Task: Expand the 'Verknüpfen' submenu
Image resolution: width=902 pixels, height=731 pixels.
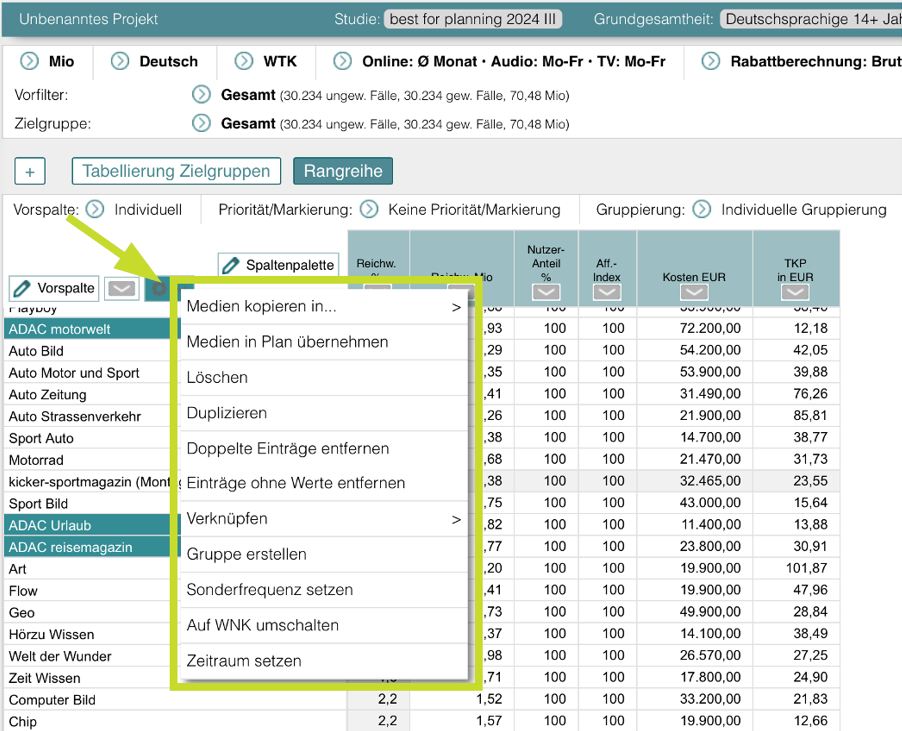Action: pyautogui.click(x=323, y=519)
